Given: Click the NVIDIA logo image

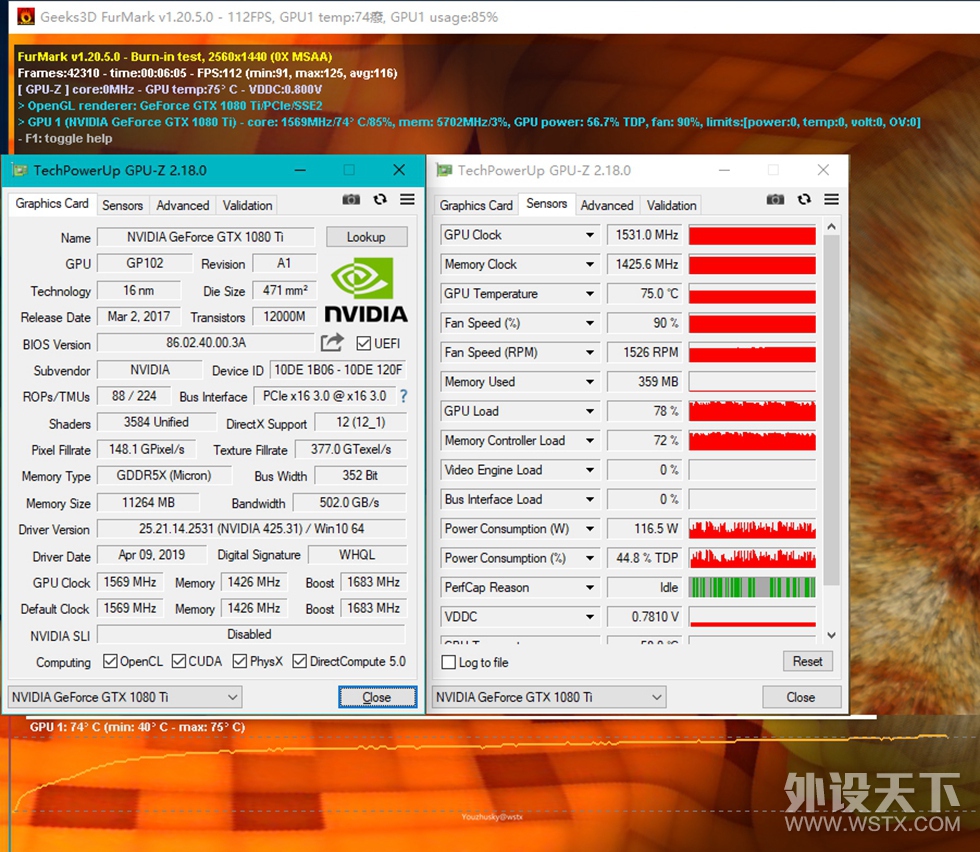Looking at the screenshot, I should pyautogui.click(x=366, y=289).
